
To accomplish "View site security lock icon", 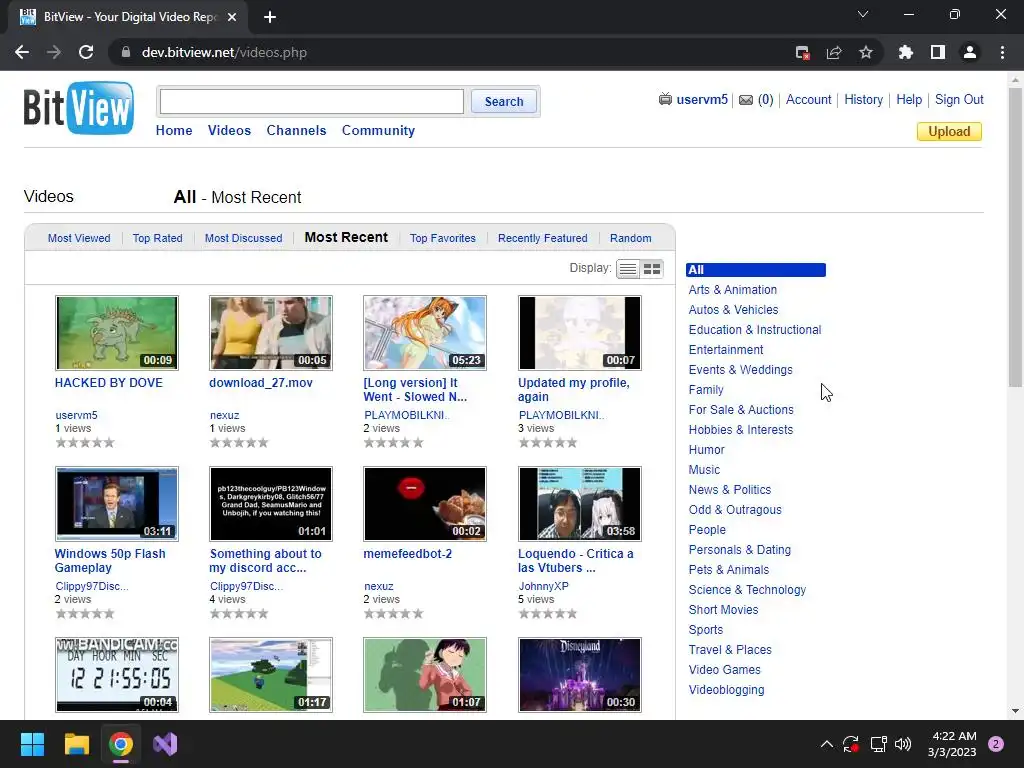I will 126,52.
